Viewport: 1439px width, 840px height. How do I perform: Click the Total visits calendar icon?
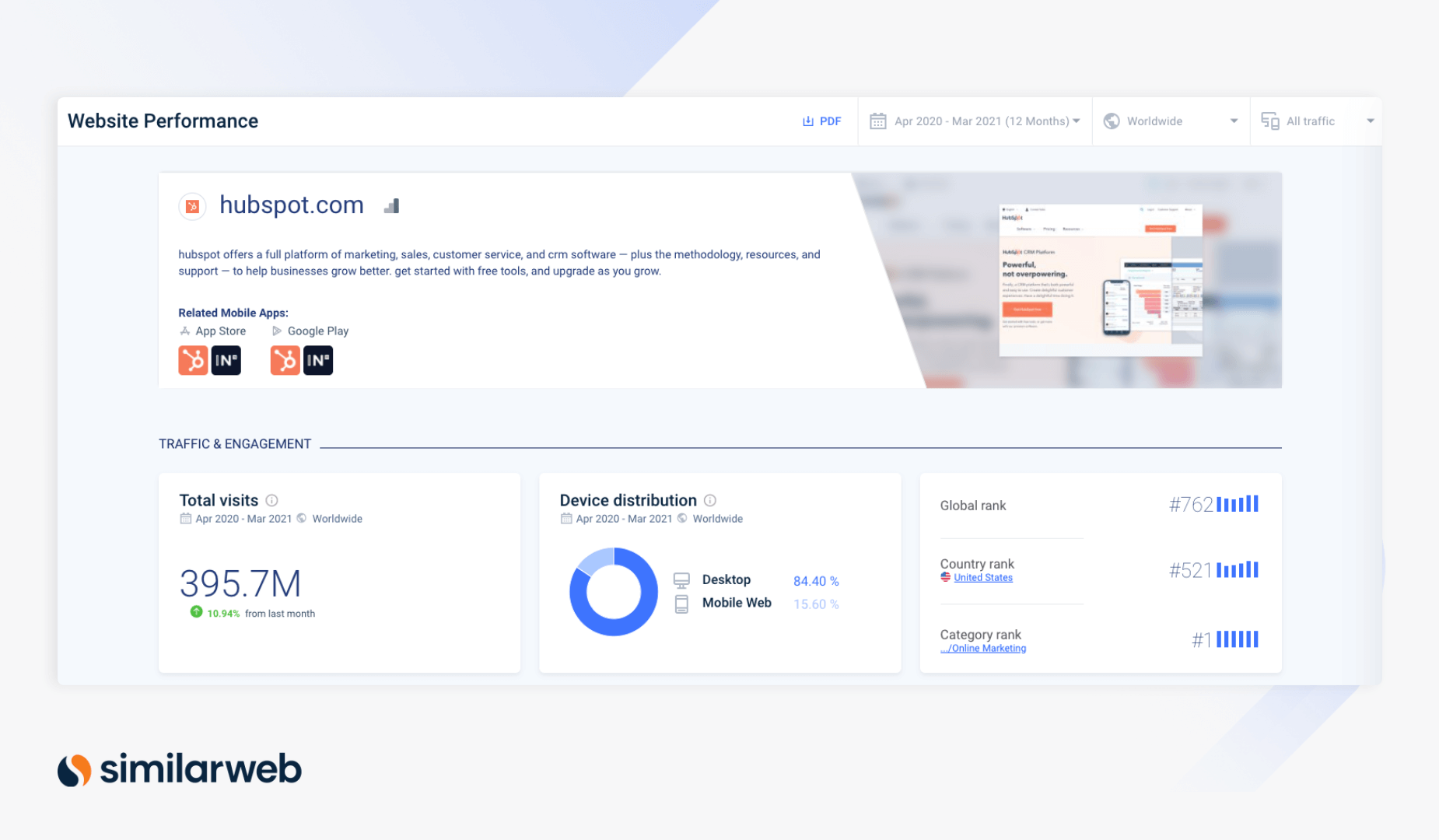tap(185, 519)
